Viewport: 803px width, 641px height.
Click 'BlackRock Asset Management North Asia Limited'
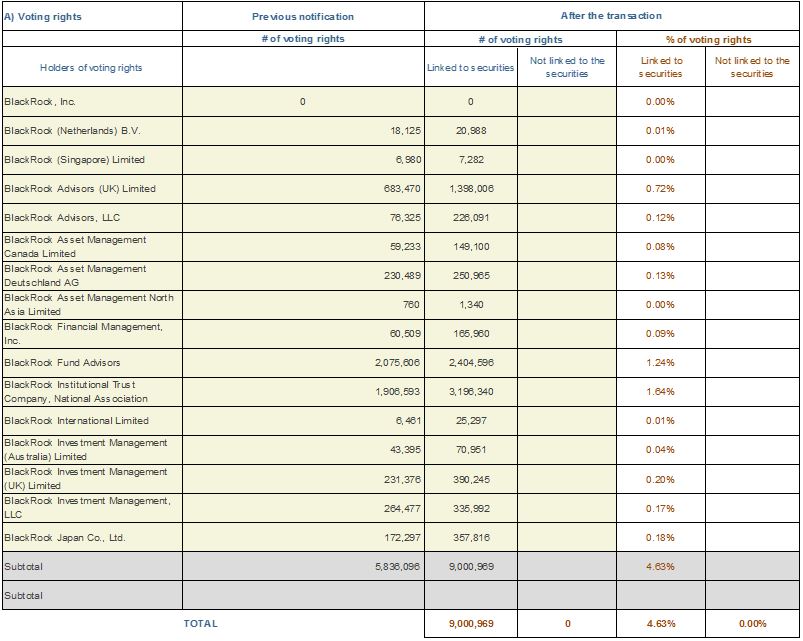click(89, 305)
